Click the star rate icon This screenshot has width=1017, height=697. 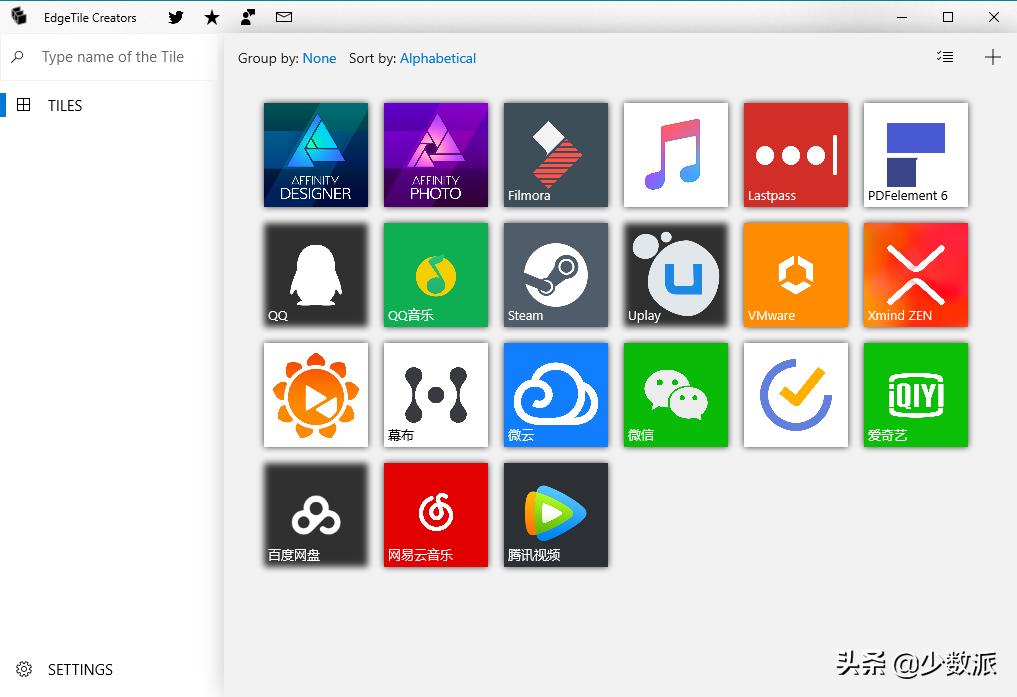pos(211,18)
